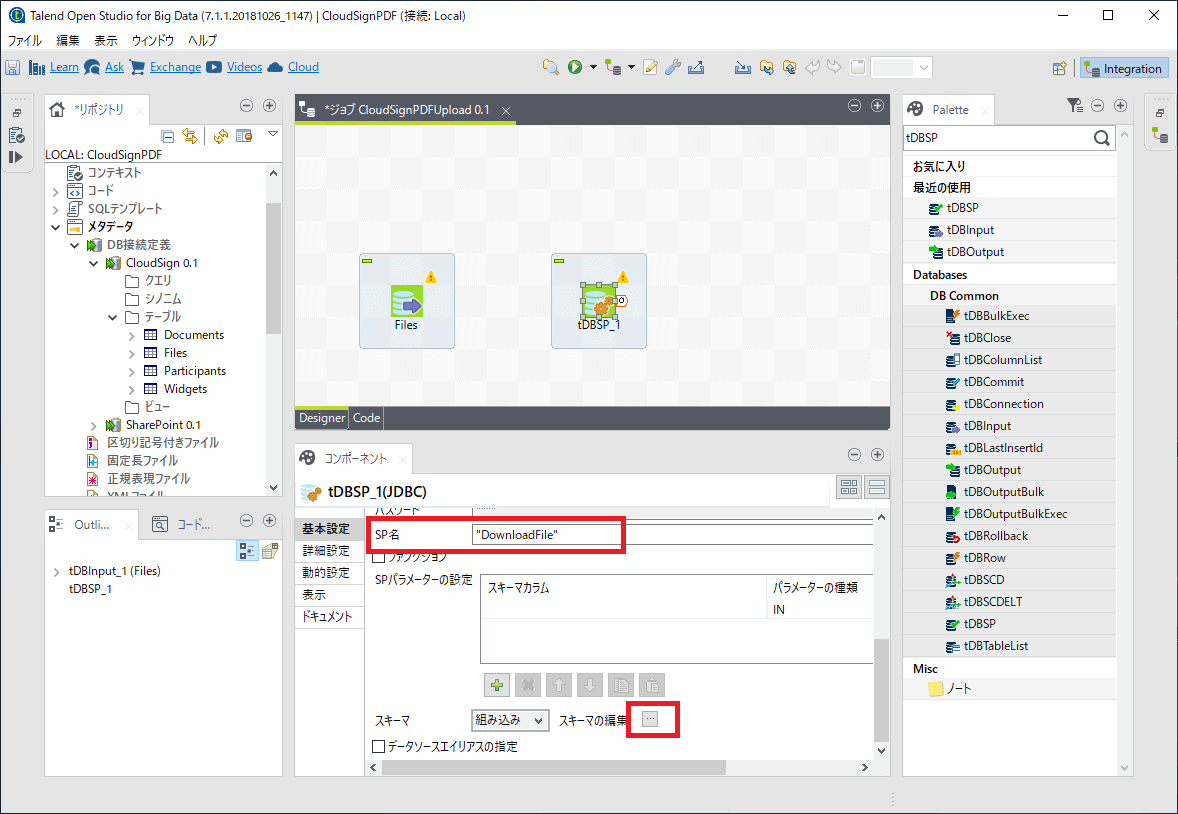This screenshot has height=814, width=1178.
Task: Select tDBBulkExec in palette
Action: coord(996,316)
